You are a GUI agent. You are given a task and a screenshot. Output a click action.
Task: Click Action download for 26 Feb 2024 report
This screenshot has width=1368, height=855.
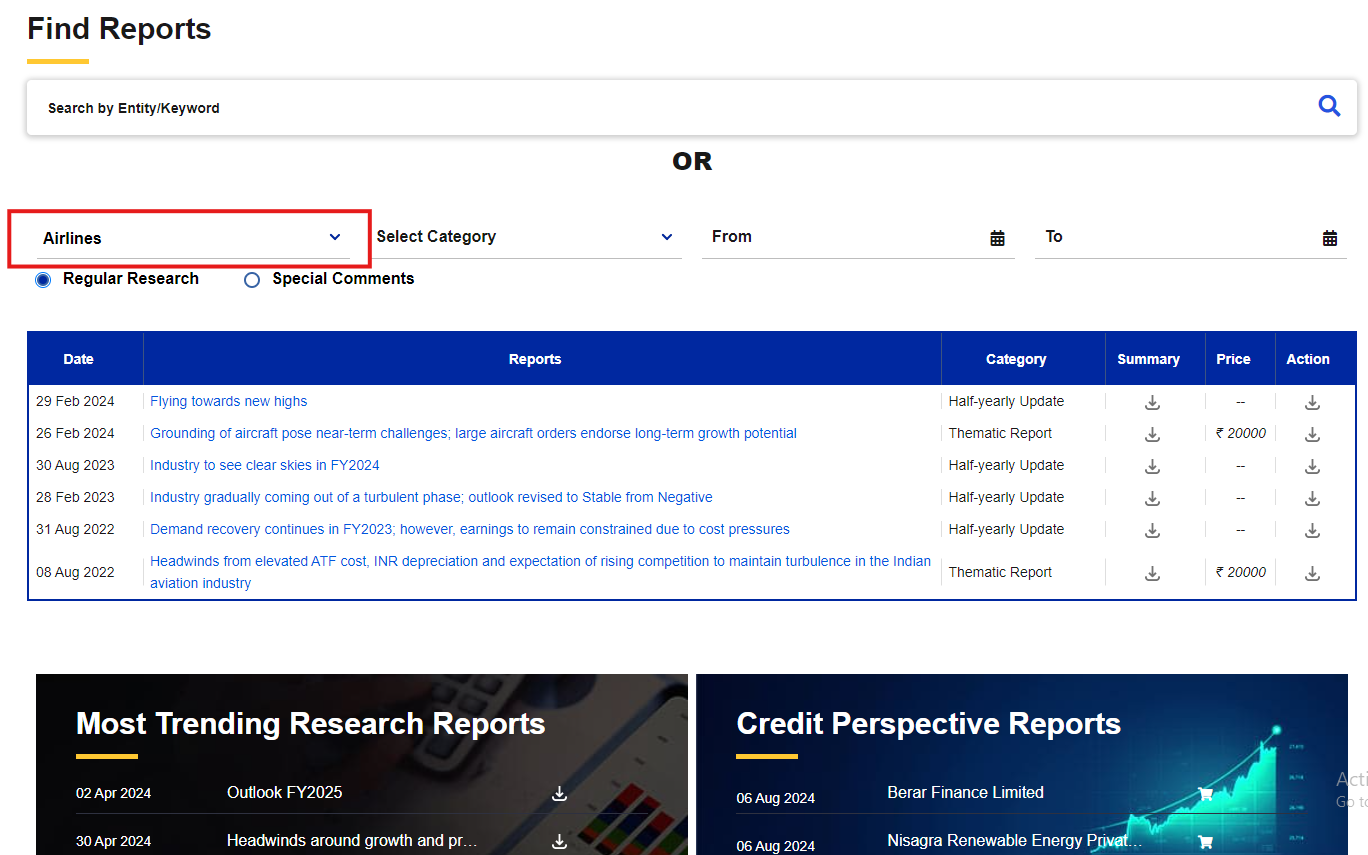1312,434
